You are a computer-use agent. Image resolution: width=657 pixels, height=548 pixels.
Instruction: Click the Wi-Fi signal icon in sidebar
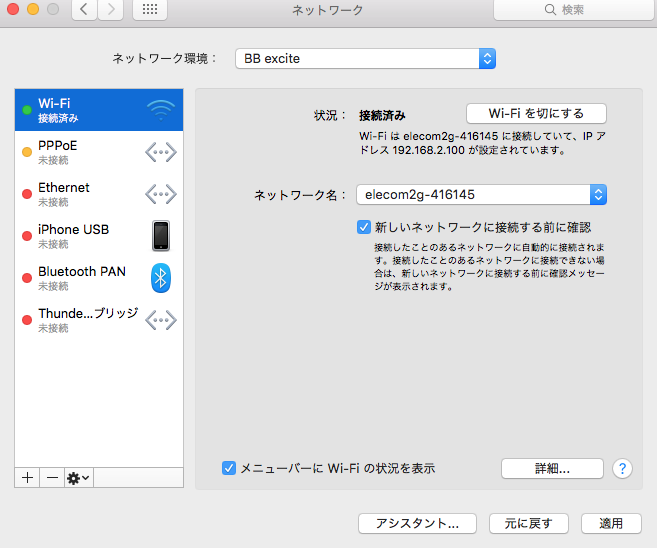click(x=160, y=110)
